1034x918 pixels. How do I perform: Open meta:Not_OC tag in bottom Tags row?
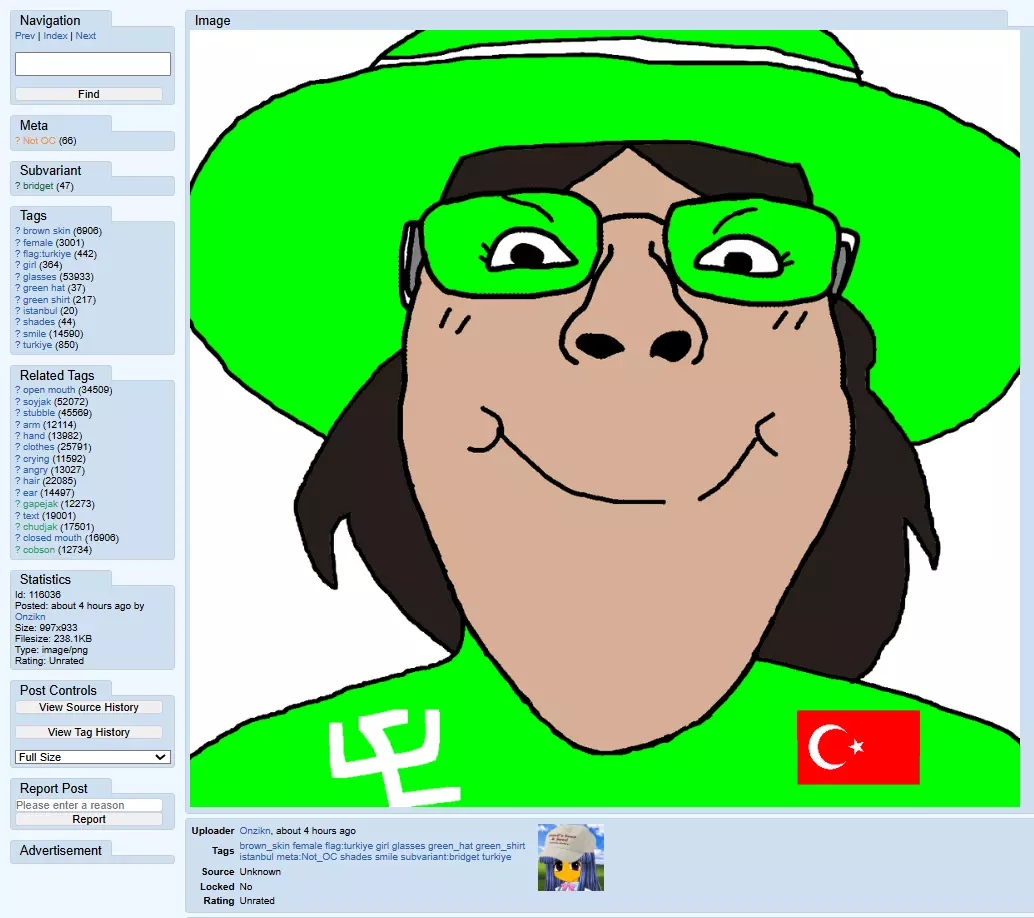tap(307, 857)
